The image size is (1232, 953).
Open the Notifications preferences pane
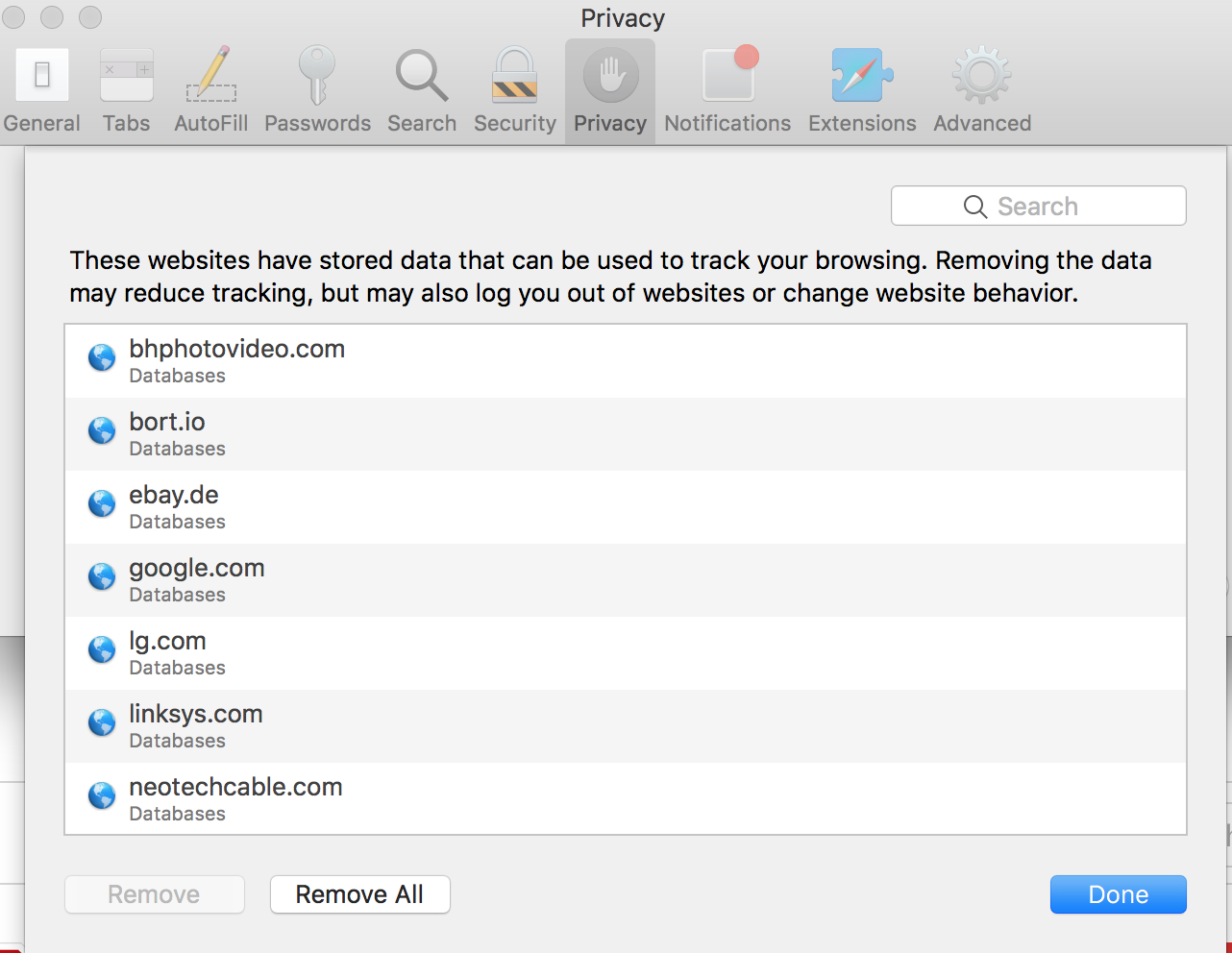tap(727, 91)
